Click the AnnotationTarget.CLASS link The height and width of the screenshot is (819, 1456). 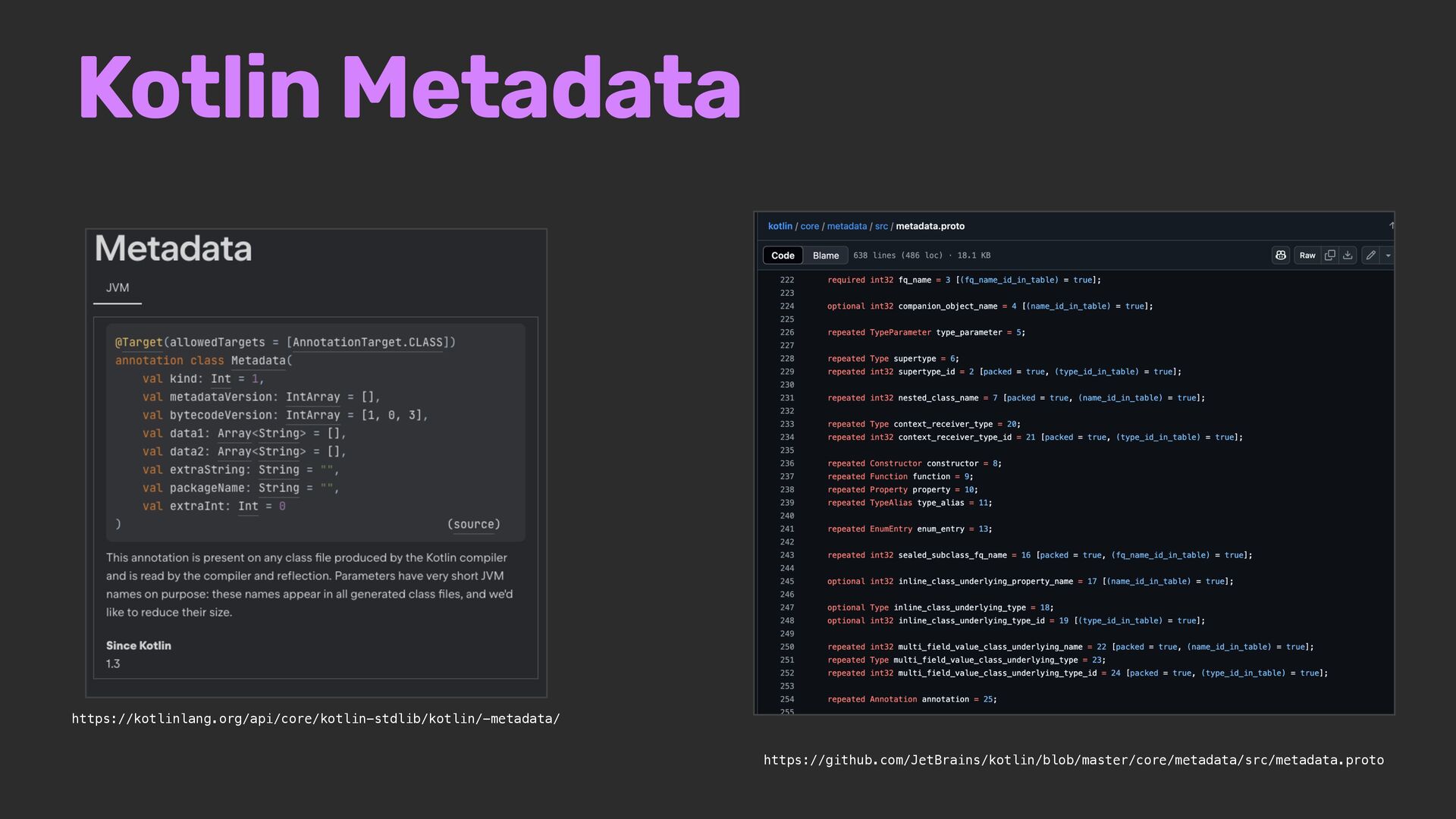(367, 343)
